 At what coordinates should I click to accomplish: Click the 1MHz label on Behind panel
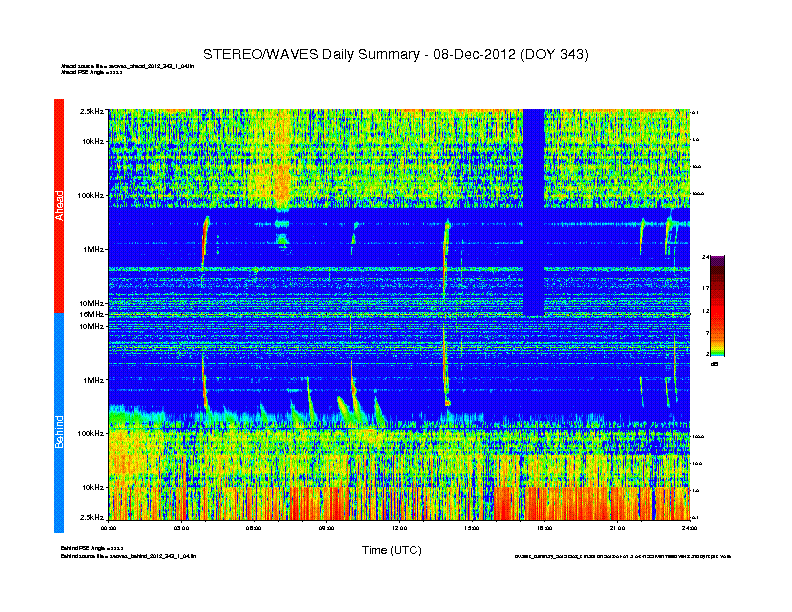click(93, 380)
